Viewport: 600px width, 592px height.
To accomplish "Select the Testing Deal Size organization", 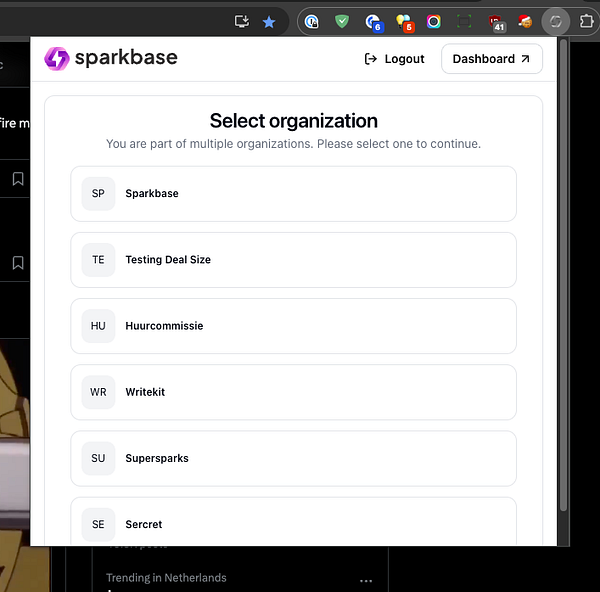I will coord(293,260).
